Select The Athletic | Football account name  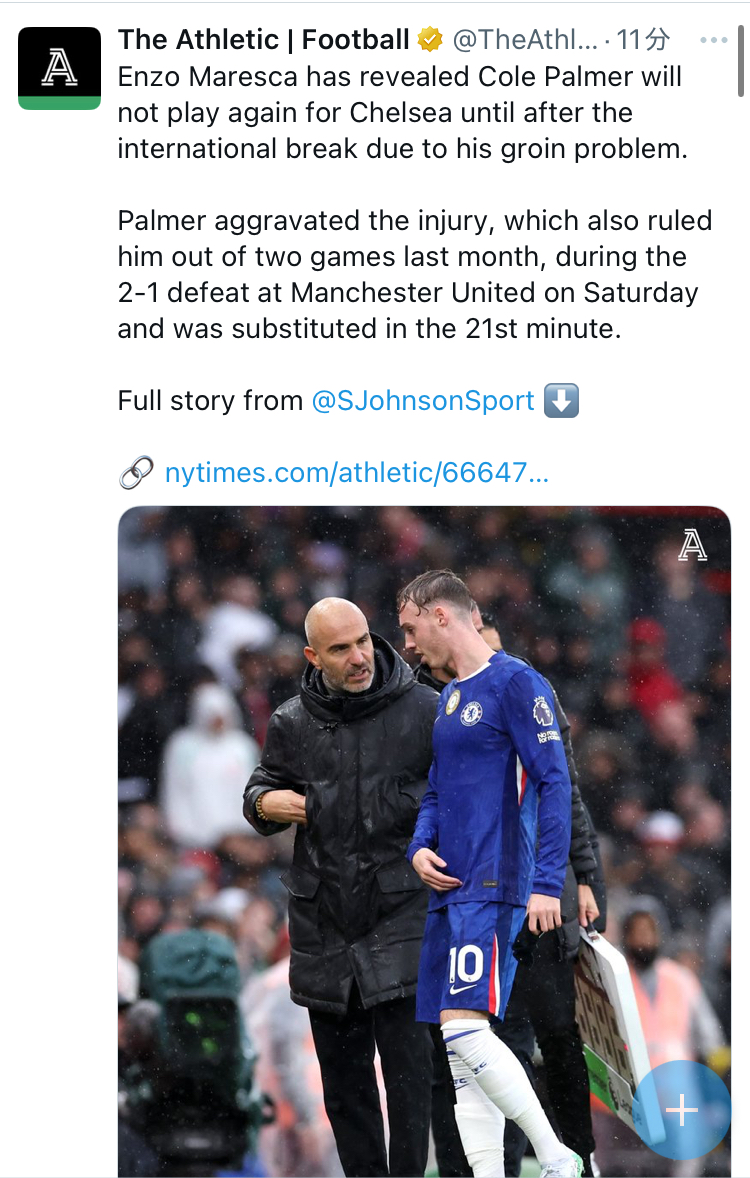pos(264,40)
